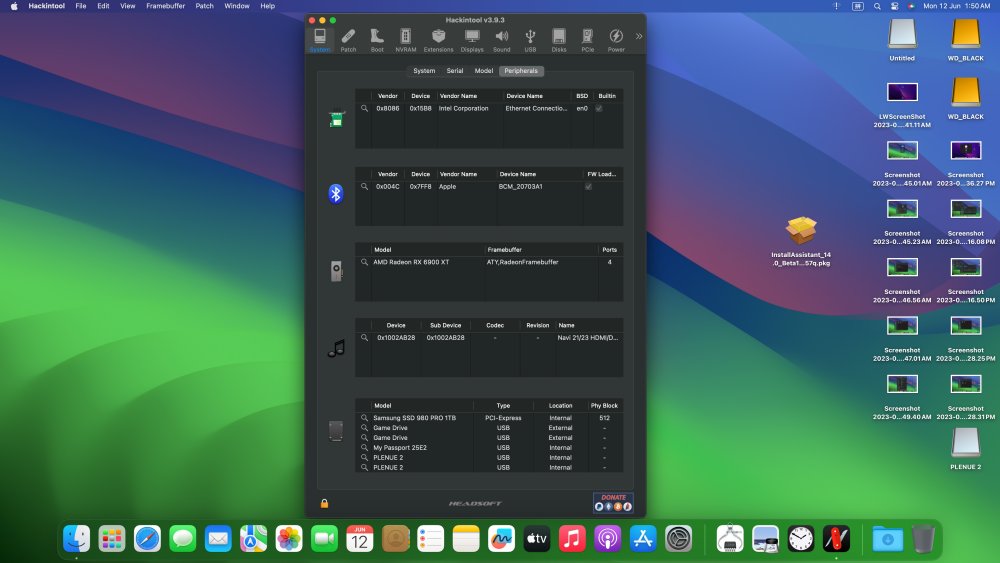Select the Untitled drive on desktop
The width and height of the screenshot is (1000, 563).
(902, 40)
